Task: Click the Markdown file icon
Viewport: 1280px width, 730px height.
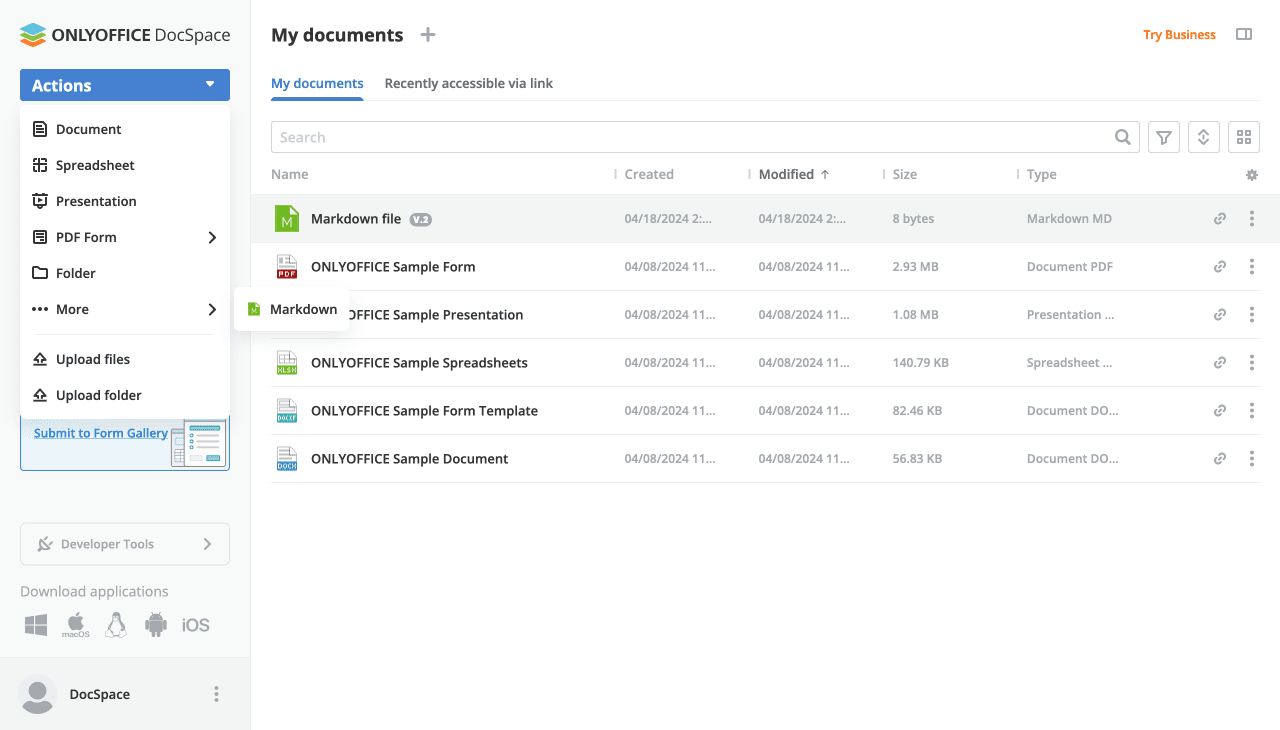Action: [x=287, y=219]
